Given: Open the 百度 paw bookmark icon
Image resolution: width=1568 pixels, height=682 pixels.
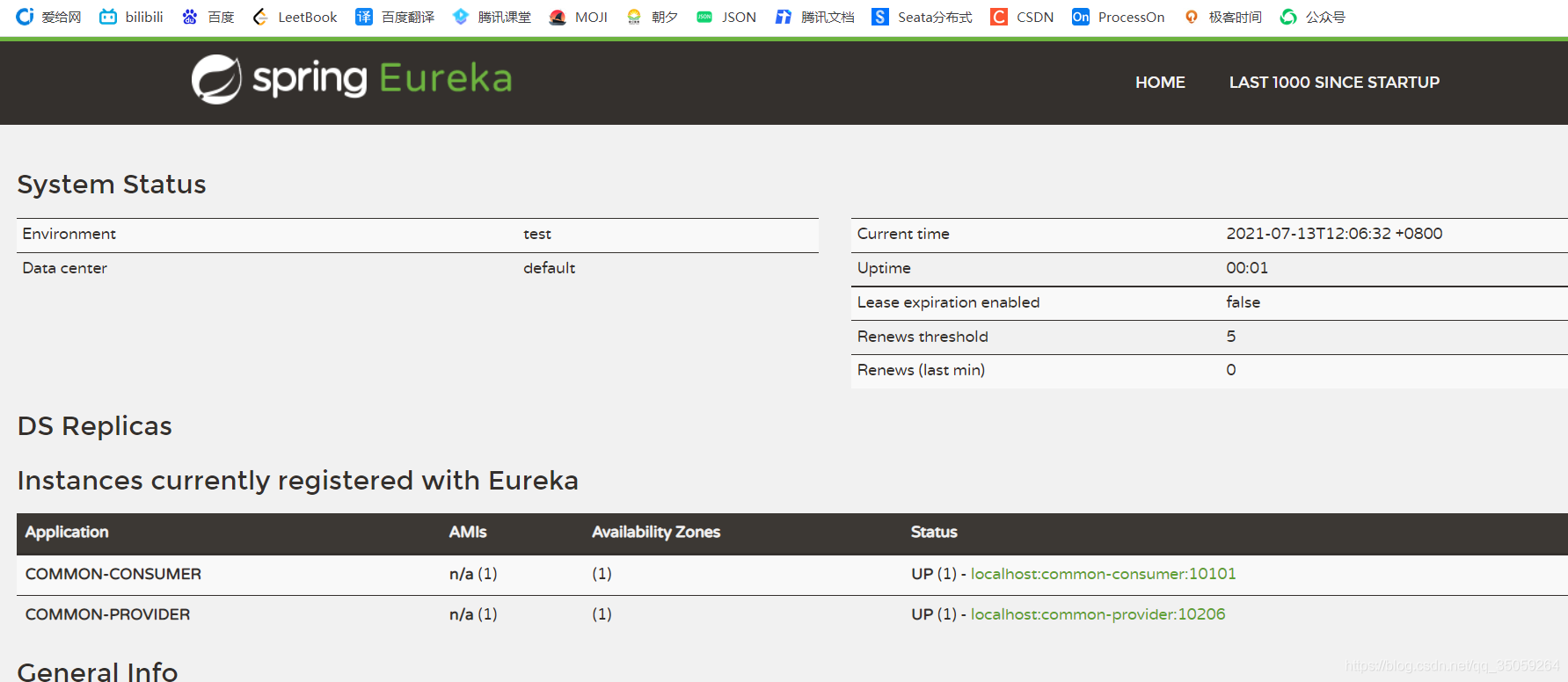Looking at the screenshot, I should (x=190, y=17).
